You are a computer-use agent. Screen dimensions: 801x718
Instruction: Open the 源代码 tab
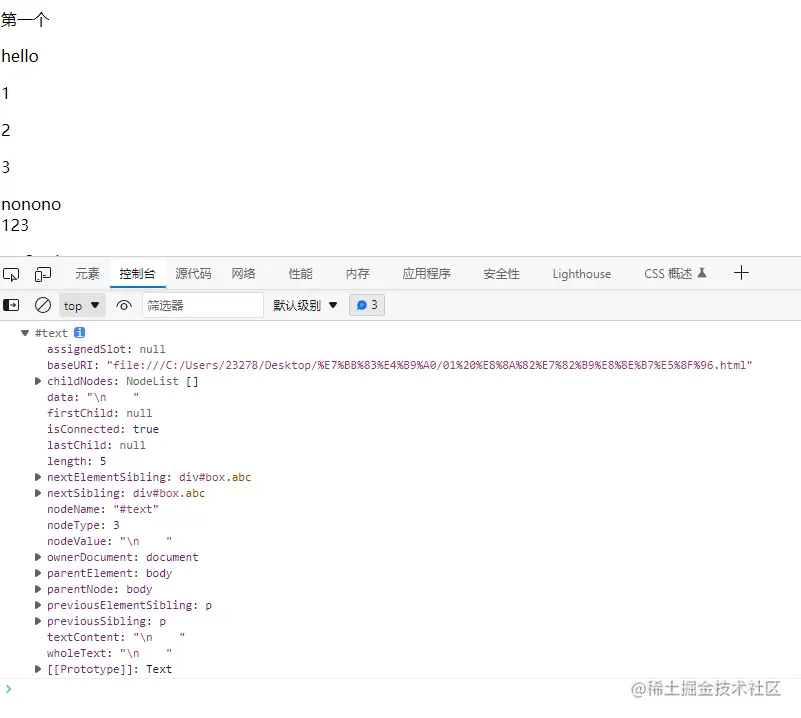[193, 274]
